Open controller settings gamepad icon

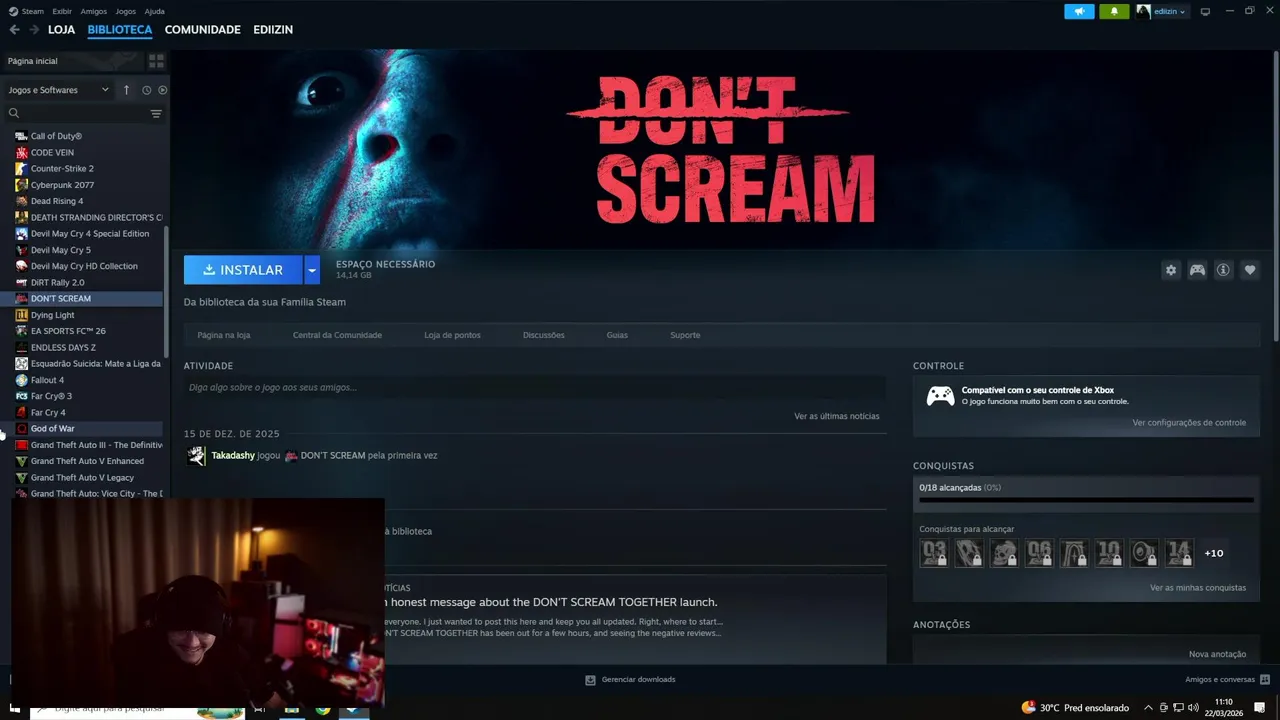1197,270
